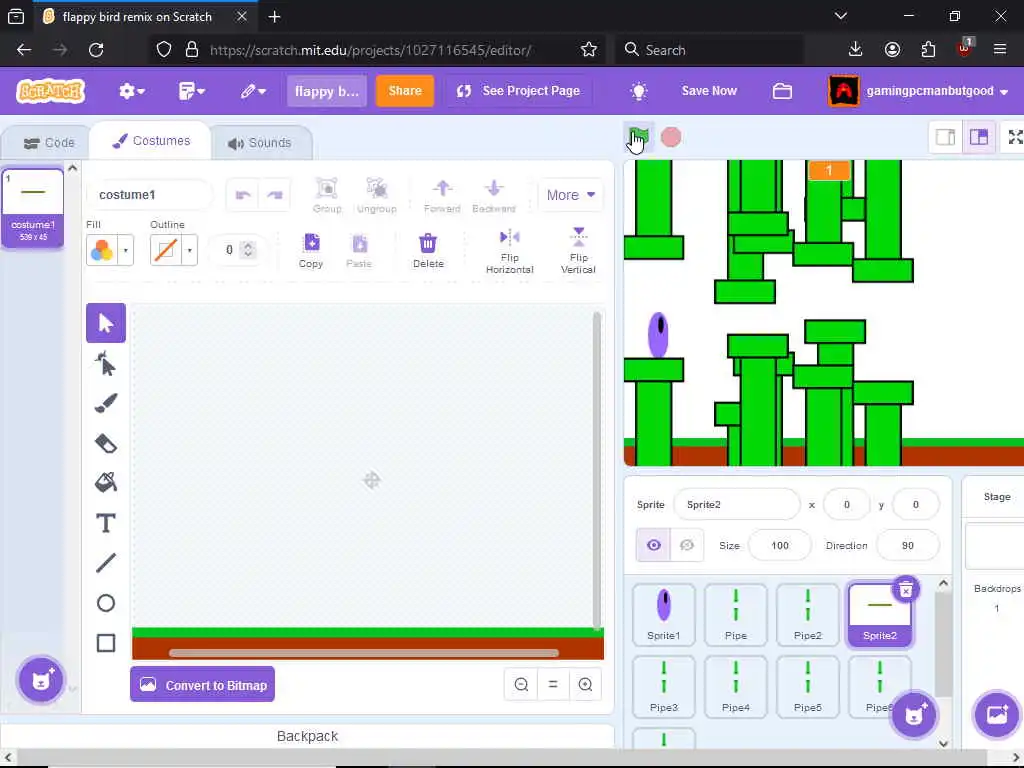Screen dimensions: 1024x768
Task: Open the File menu dropdown
Action: (192, 91)
